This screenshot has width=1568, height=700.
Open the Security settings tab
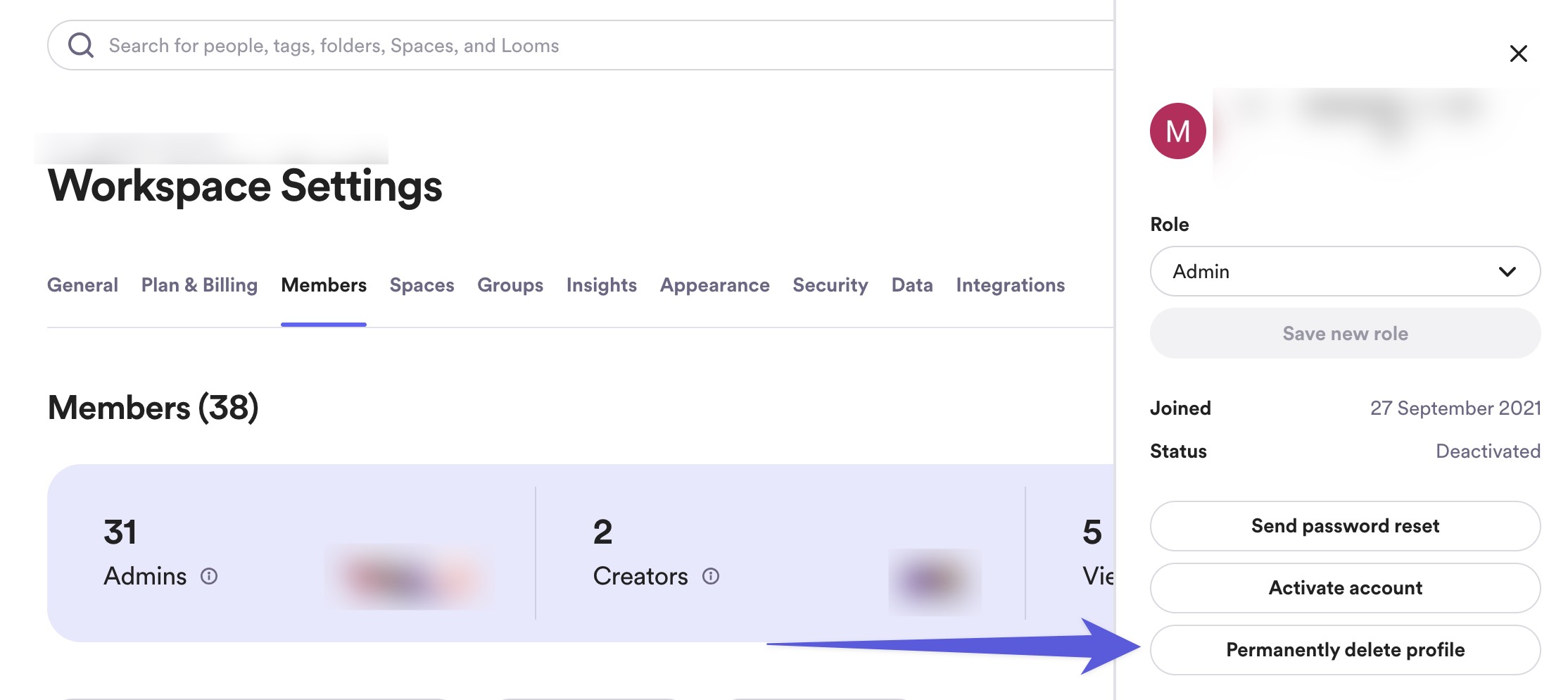click(830, 285)
